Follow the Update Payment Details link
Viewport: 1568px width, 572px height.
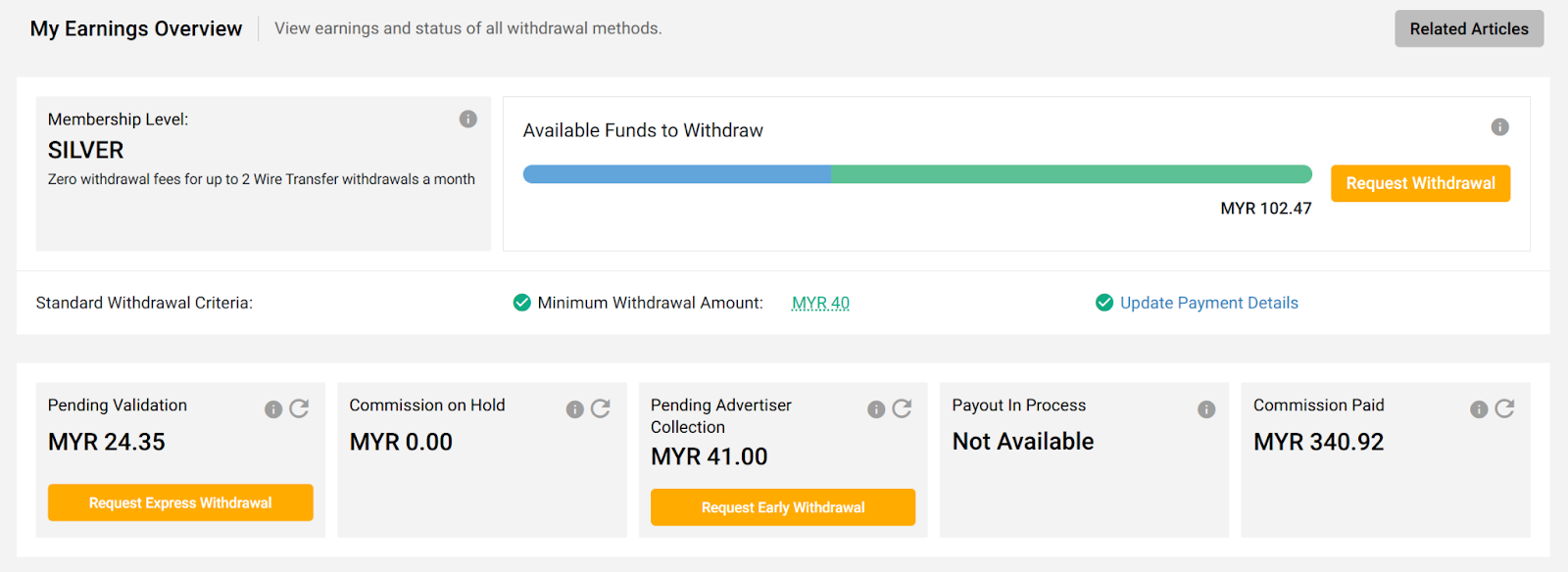[x=1208, y=303]
